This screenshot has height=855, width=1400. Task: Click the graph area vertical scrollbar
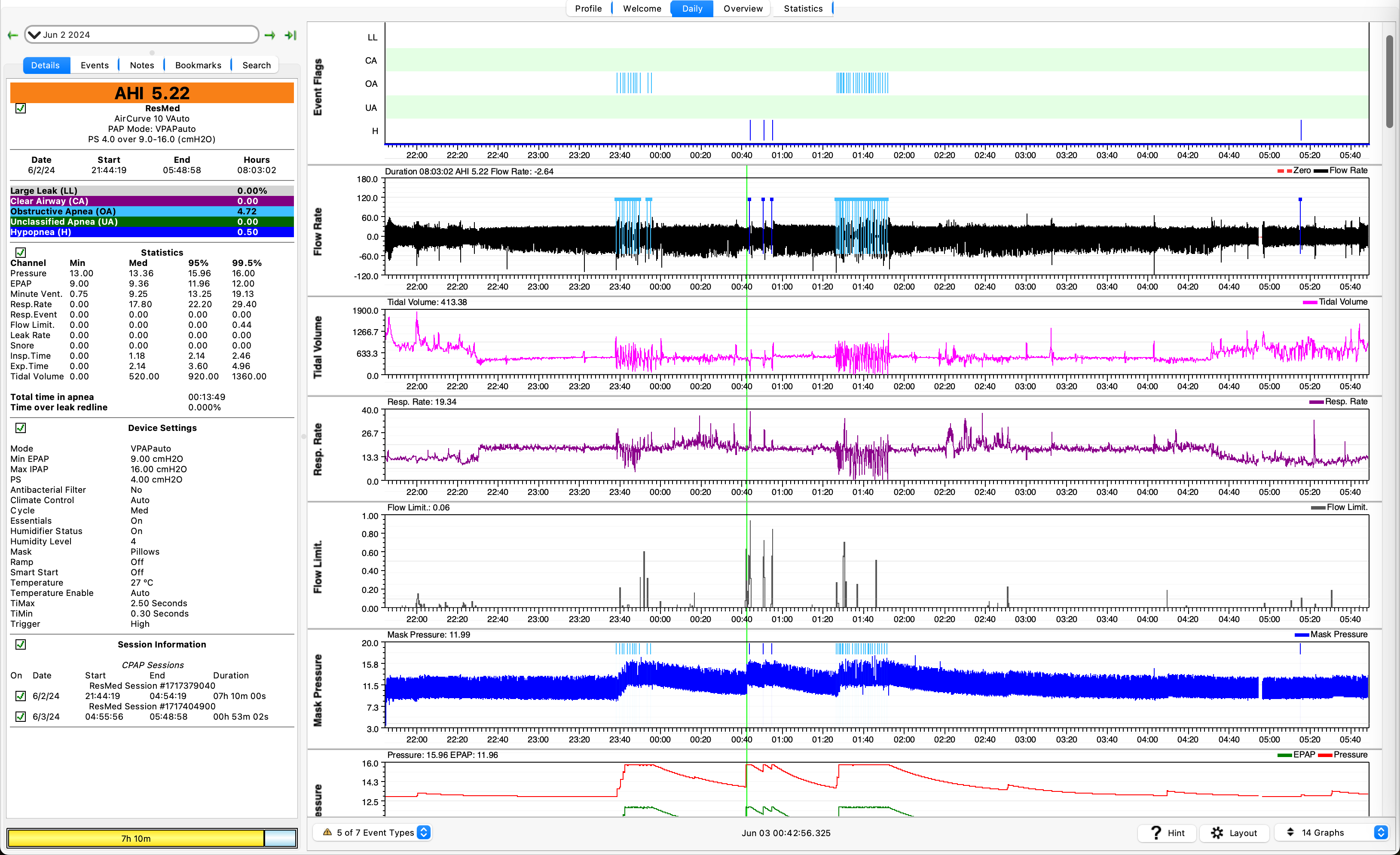tap(1389, 81)
